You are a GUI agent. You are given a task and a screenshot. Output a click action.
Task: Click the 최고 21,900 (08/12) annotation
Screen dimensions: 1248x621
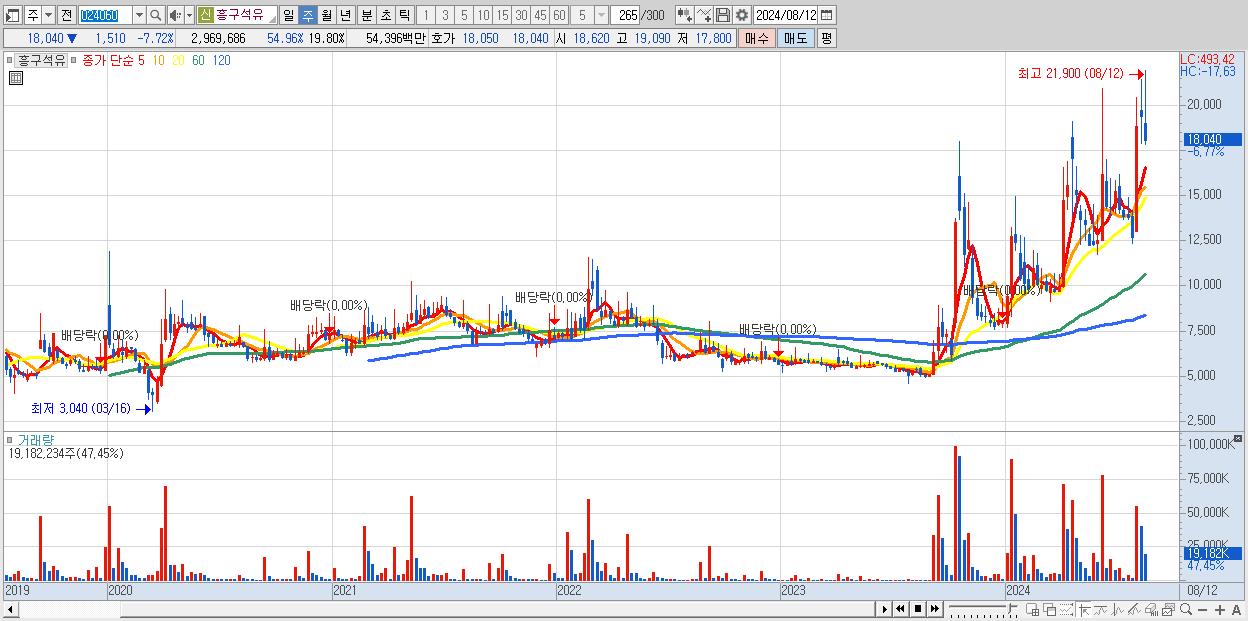[1070, 73]
